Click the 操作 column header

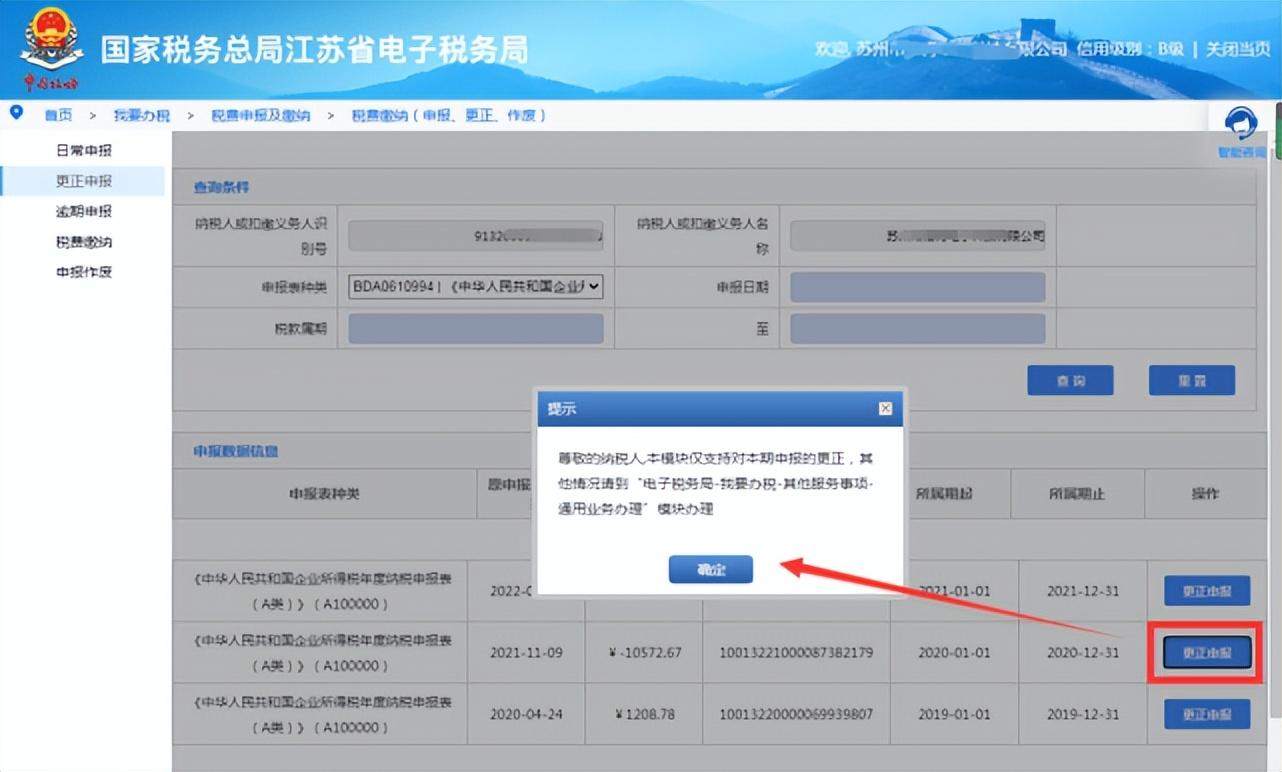point(1205,493)
